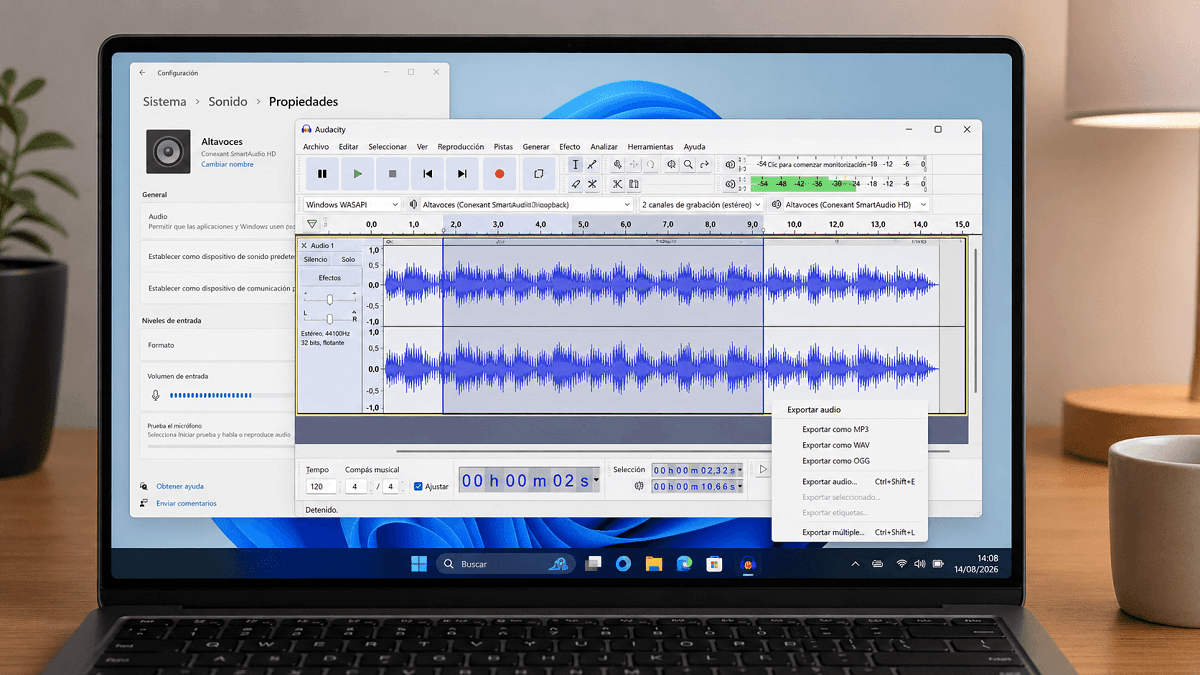Click the Tempo field showing 120

point(321,486)
